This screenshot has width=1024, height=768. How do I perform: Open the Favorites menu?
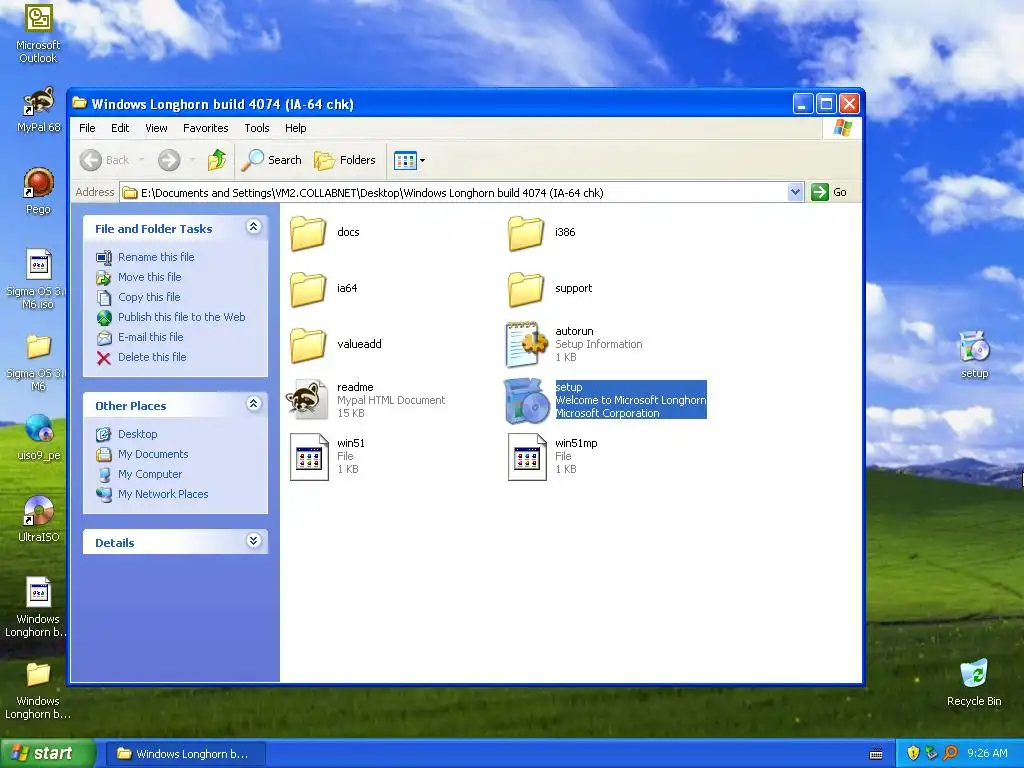[x=206, y=128]
